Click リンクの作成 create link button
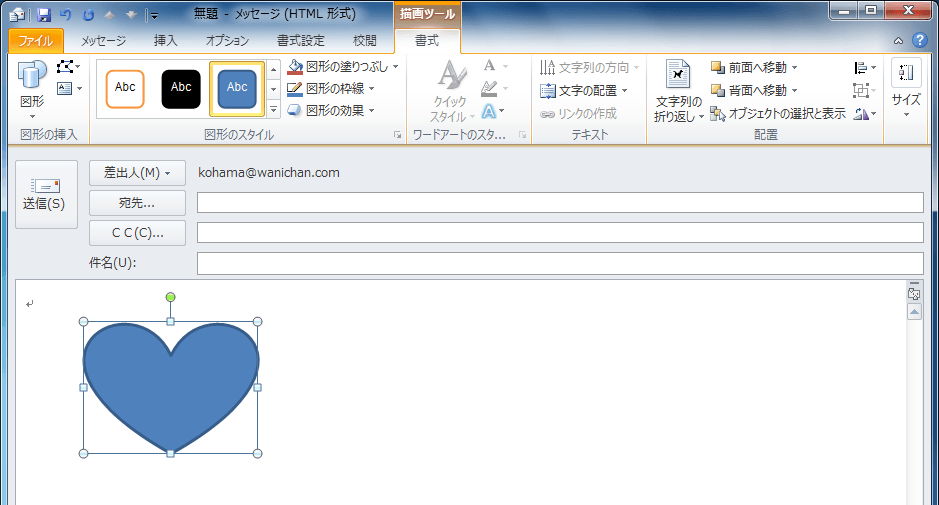Image resolution: width=939 pixels, height=505 pixels. click(578, 114)
